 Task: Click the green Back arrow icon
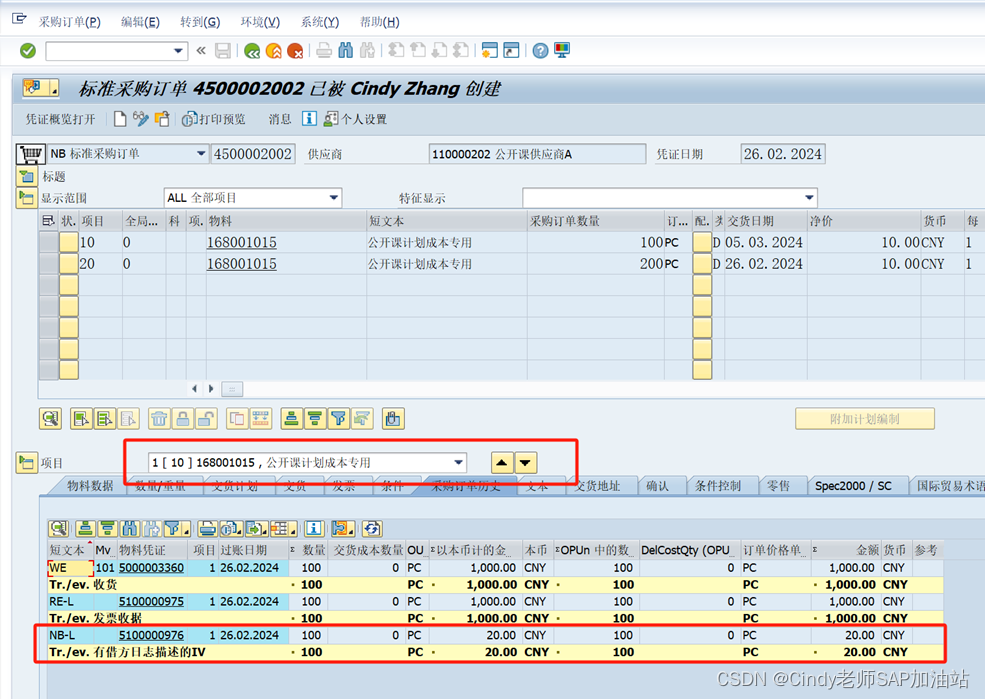253,51
